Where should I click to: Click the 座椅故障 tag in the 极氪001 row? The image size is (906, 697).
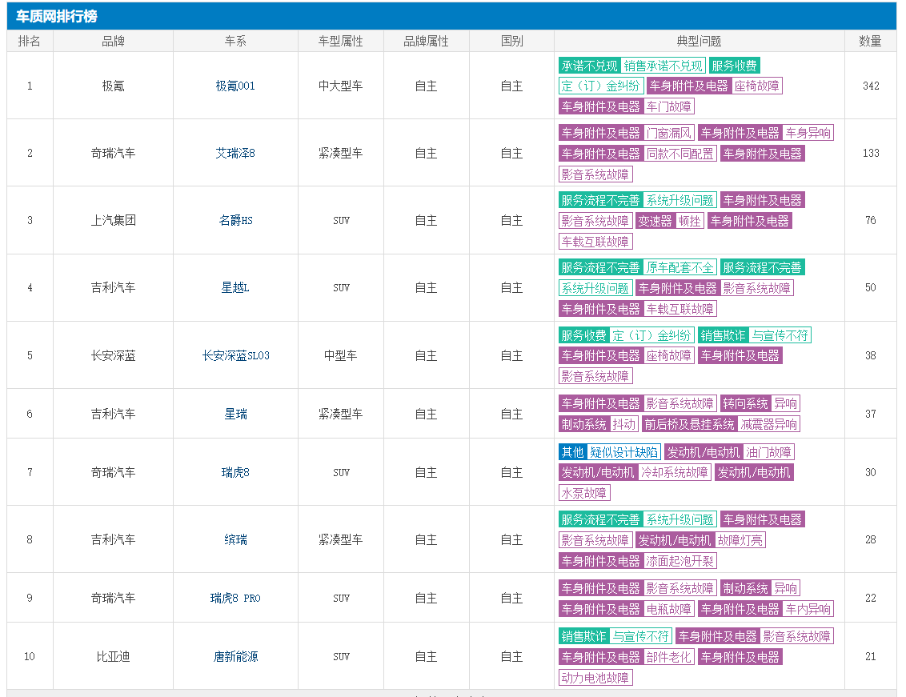(x=757, y=86)
